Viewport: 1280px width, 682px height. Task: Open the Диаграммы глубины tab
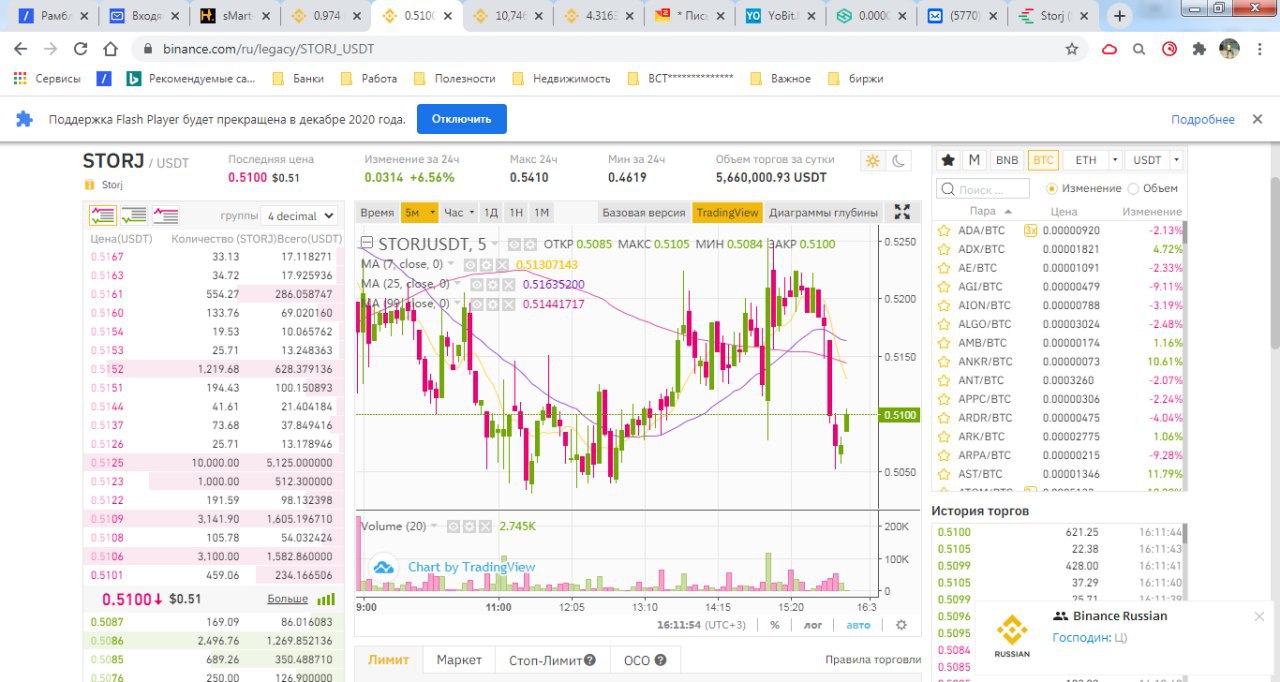(x=823, y=212)
